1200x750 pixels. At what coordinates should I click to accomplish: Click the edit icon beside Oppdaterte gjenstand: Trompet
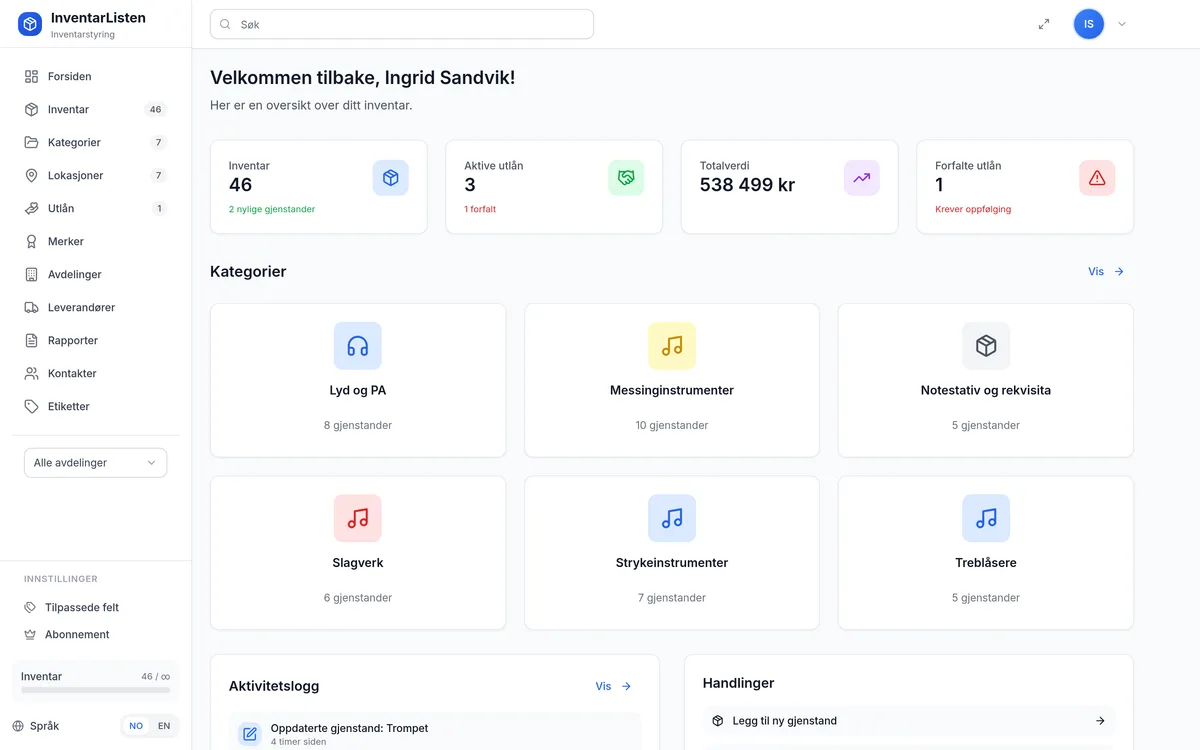(x=250, y=735)
